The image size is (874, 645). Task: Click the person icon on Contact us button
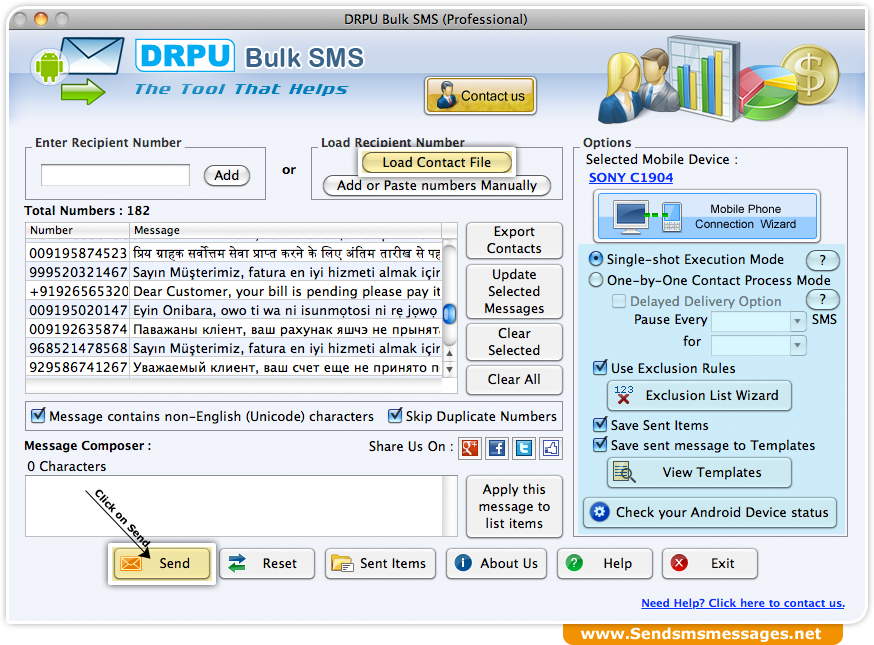tap(446, 95)
